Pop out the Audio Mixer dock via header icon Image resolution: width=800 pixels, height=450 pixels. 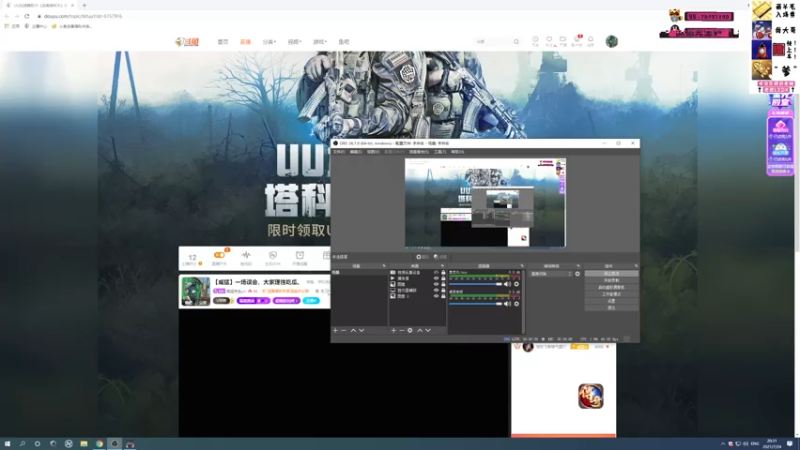click(x=522, y=266)
